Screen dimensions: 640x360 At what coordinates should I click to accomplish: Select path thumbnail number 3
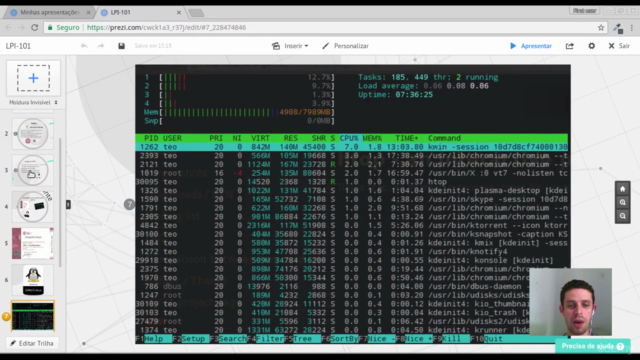click(x=33, y=170)
